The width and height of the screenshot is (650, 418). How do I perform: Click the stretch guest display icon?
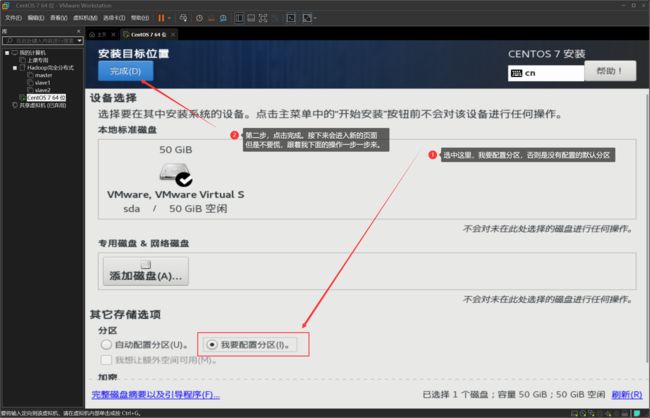[307, 18]
